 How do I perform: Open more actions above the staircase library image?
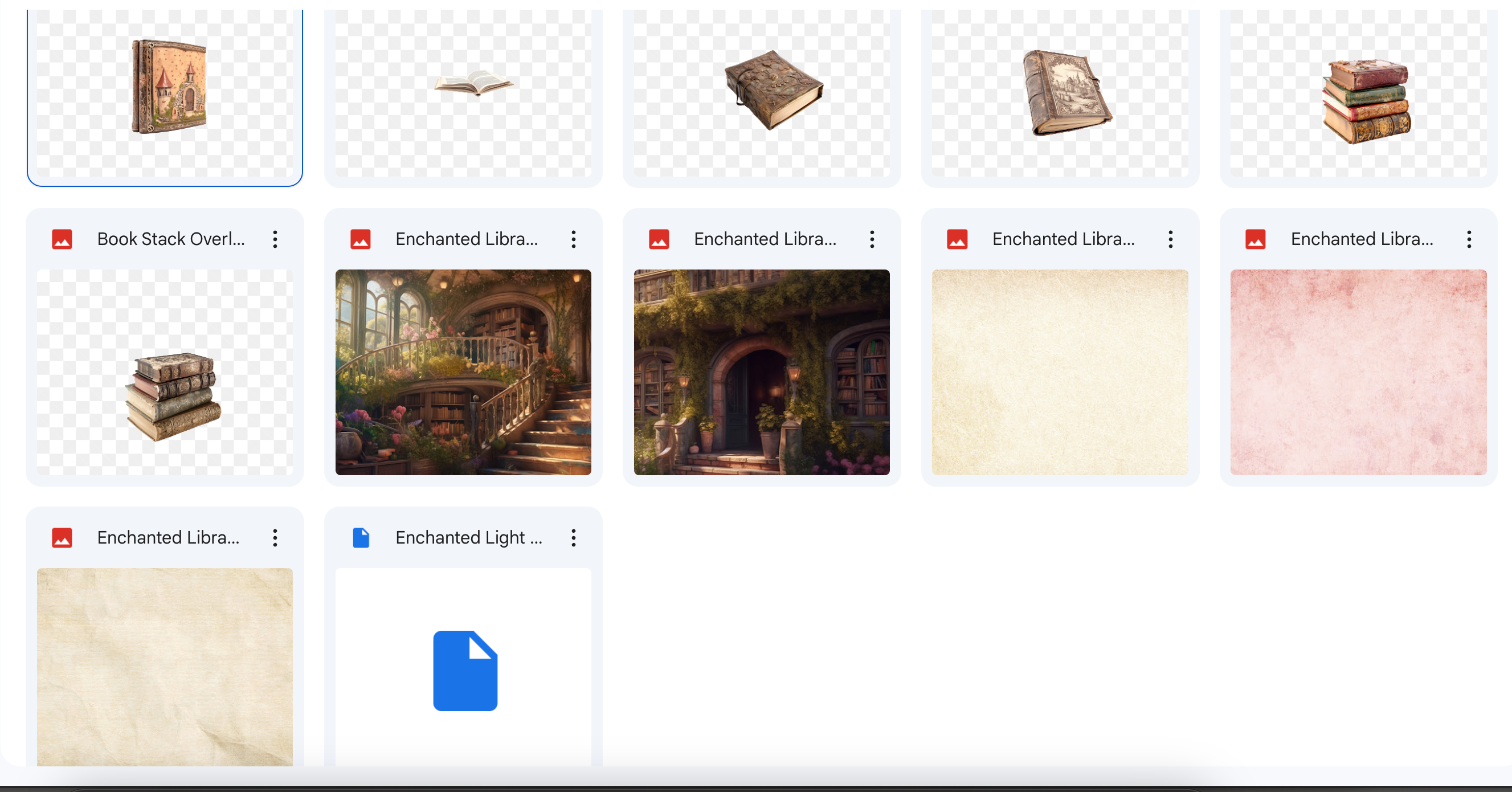tap(574, 239)
